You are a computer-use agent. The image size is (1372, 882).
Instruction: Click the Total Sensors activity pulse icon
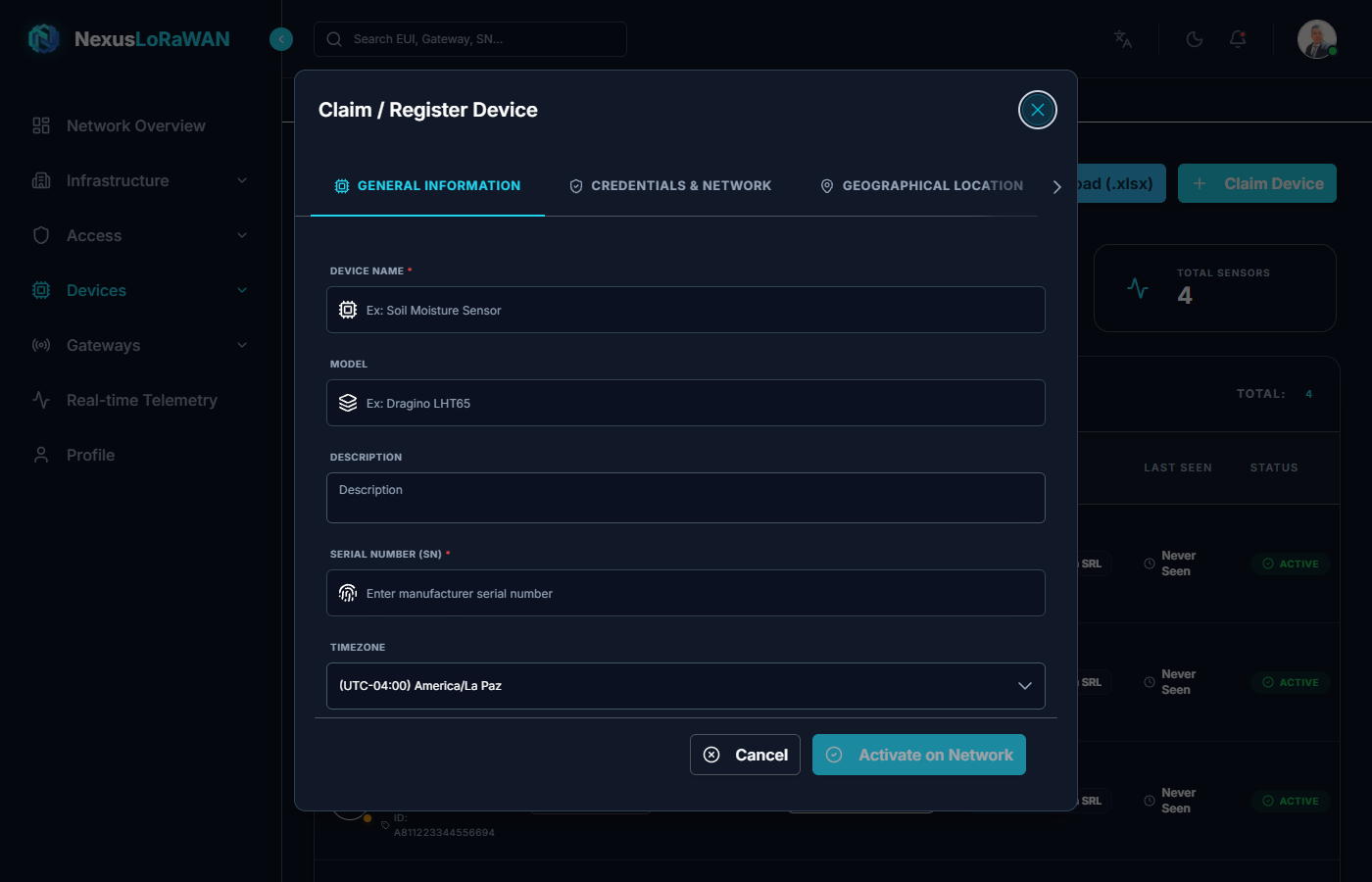point(1138,288)
